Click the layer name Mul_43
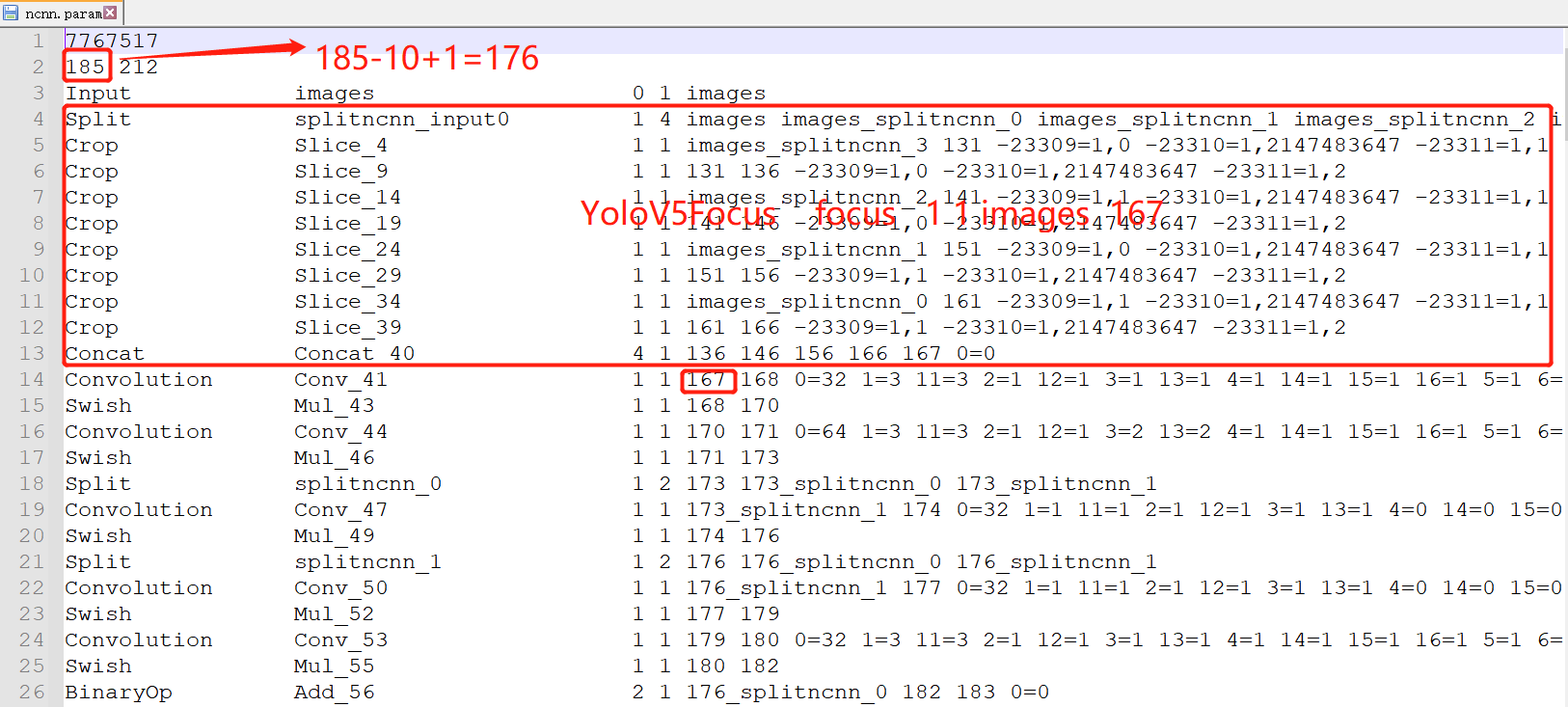The image size is (1568, 707). (335, 405)
